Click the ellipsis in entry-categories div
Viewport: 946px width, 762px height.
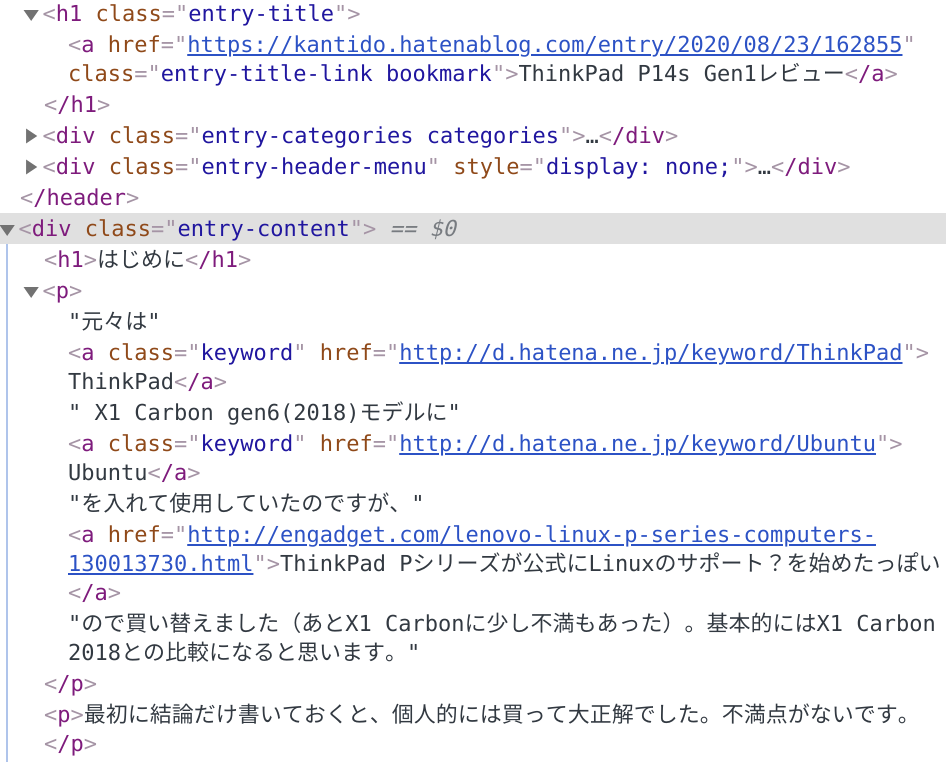[x=592, y=136]
